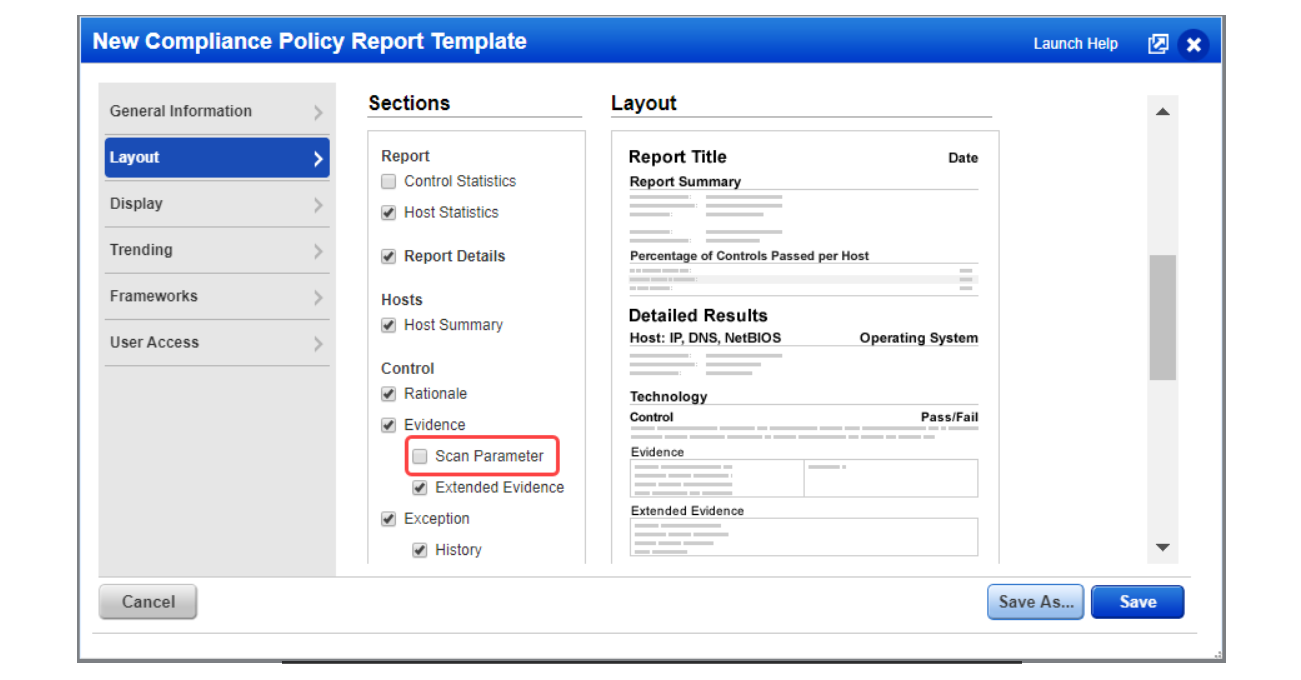Check the highlighted Scan Parameter checkbox
Screen dimensions: 1301x680
(419, 456)
